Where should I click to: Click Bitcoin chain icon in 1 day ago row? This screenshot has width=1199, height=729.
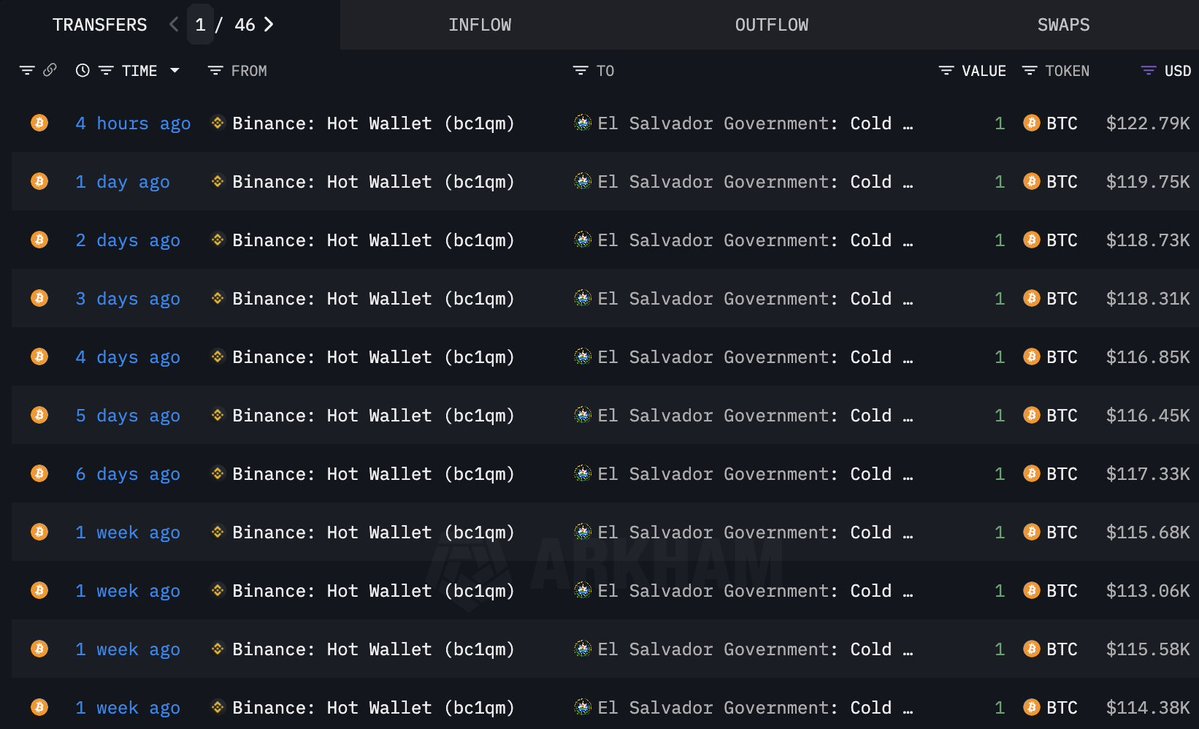(x=39, y=181)
